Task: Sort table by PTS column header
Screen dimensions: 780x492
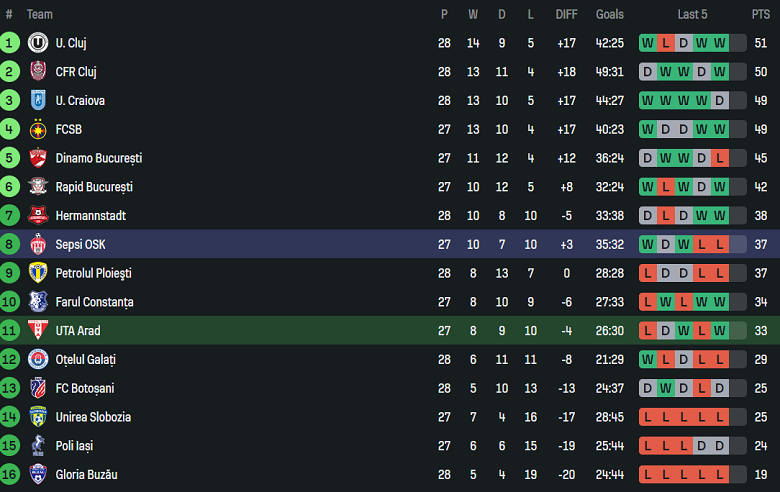Action: click(761, 14)
